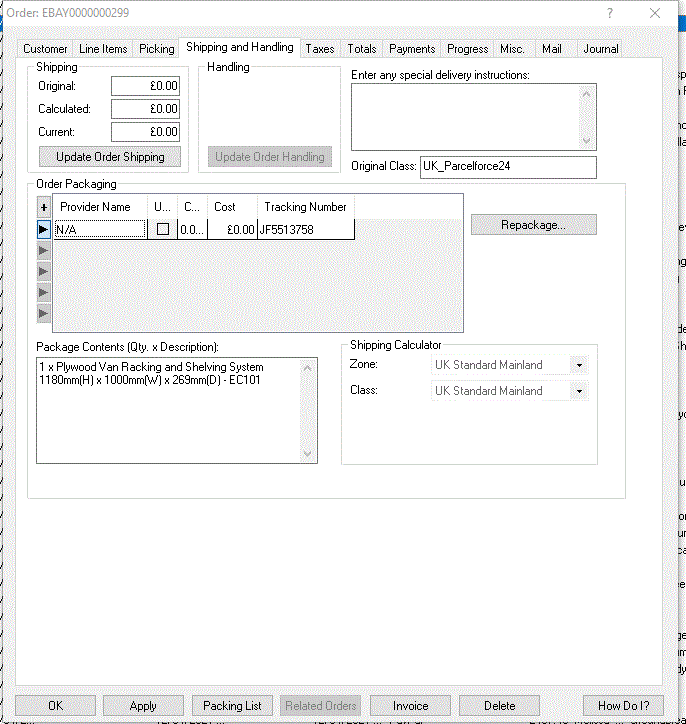The image size is (686, 724).
Task: Click the Current shipping amount field
Action: click(x=145, y=132)
